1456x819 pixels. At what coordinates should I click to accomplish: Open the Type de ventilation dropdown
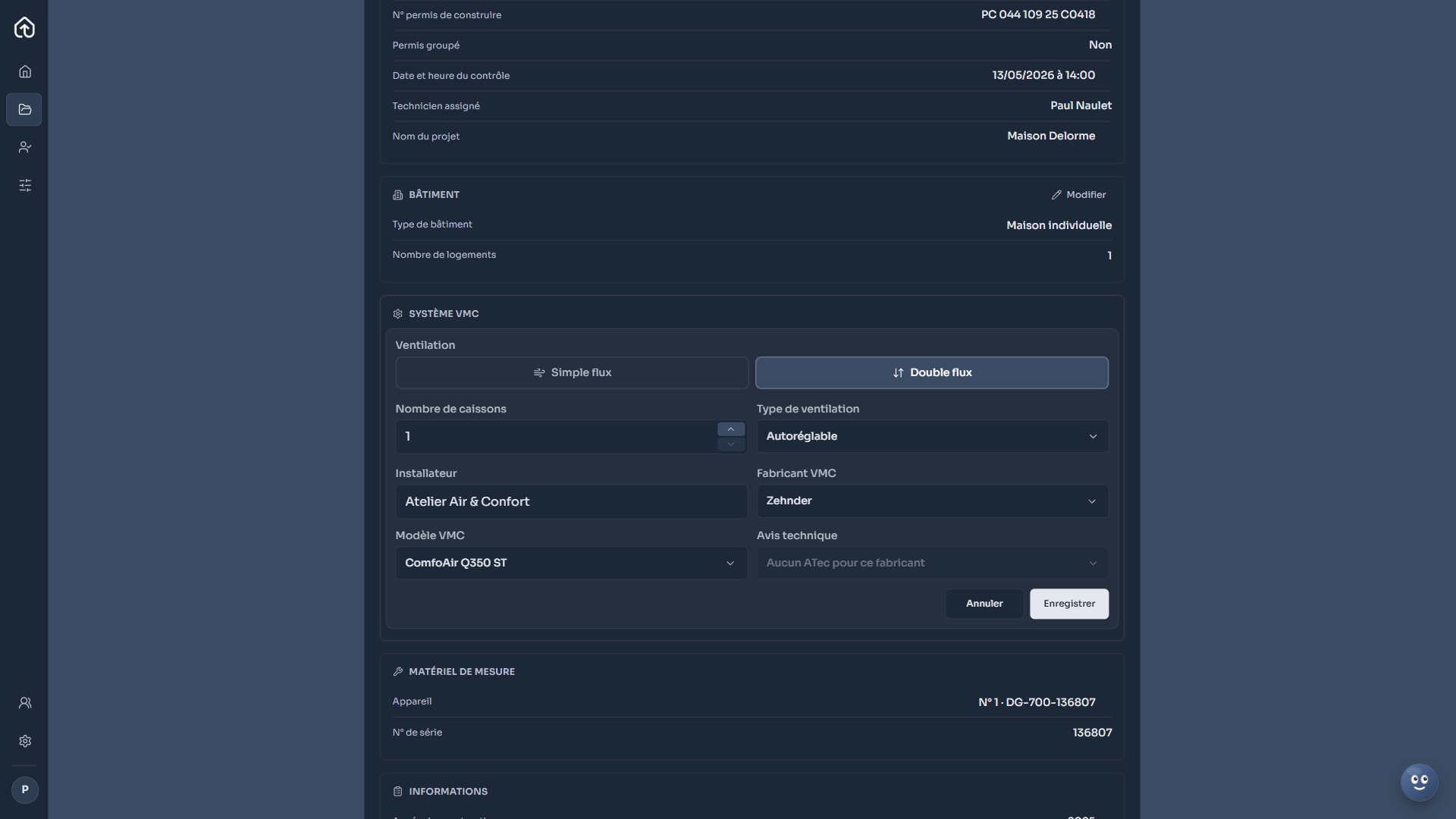932,436
